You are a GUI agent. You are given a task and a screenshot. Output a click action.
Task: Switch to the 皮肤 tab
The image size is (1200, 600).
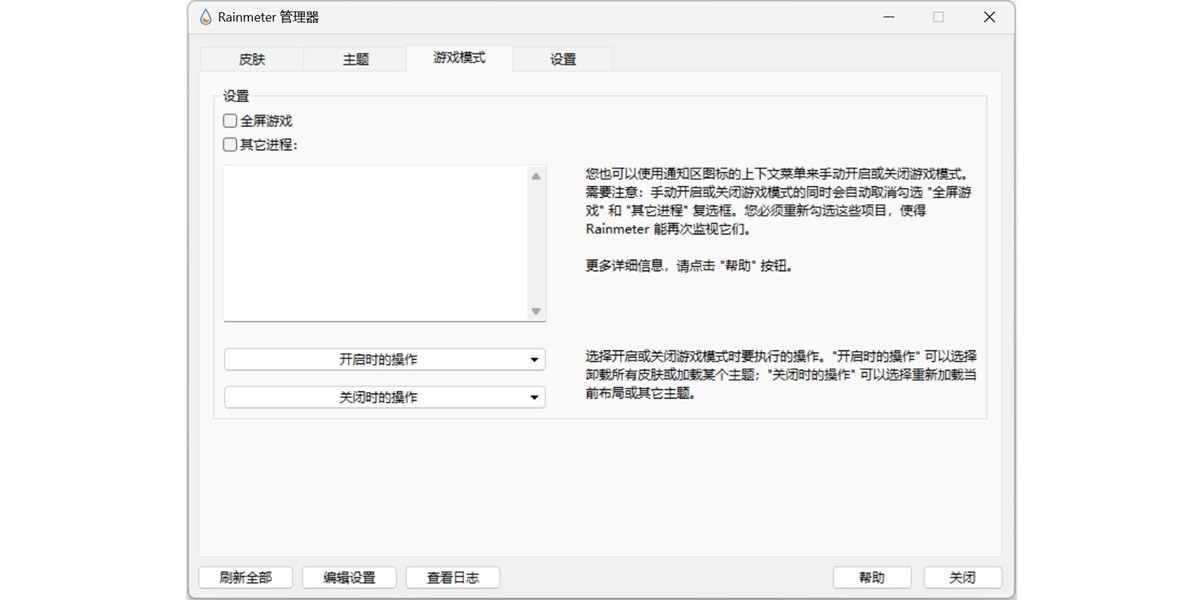tap(252, 59)
